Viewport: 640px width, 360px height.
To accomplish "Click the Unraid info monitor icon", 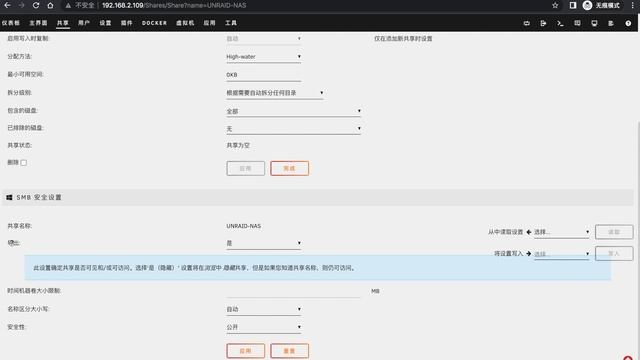I will 594,23.
